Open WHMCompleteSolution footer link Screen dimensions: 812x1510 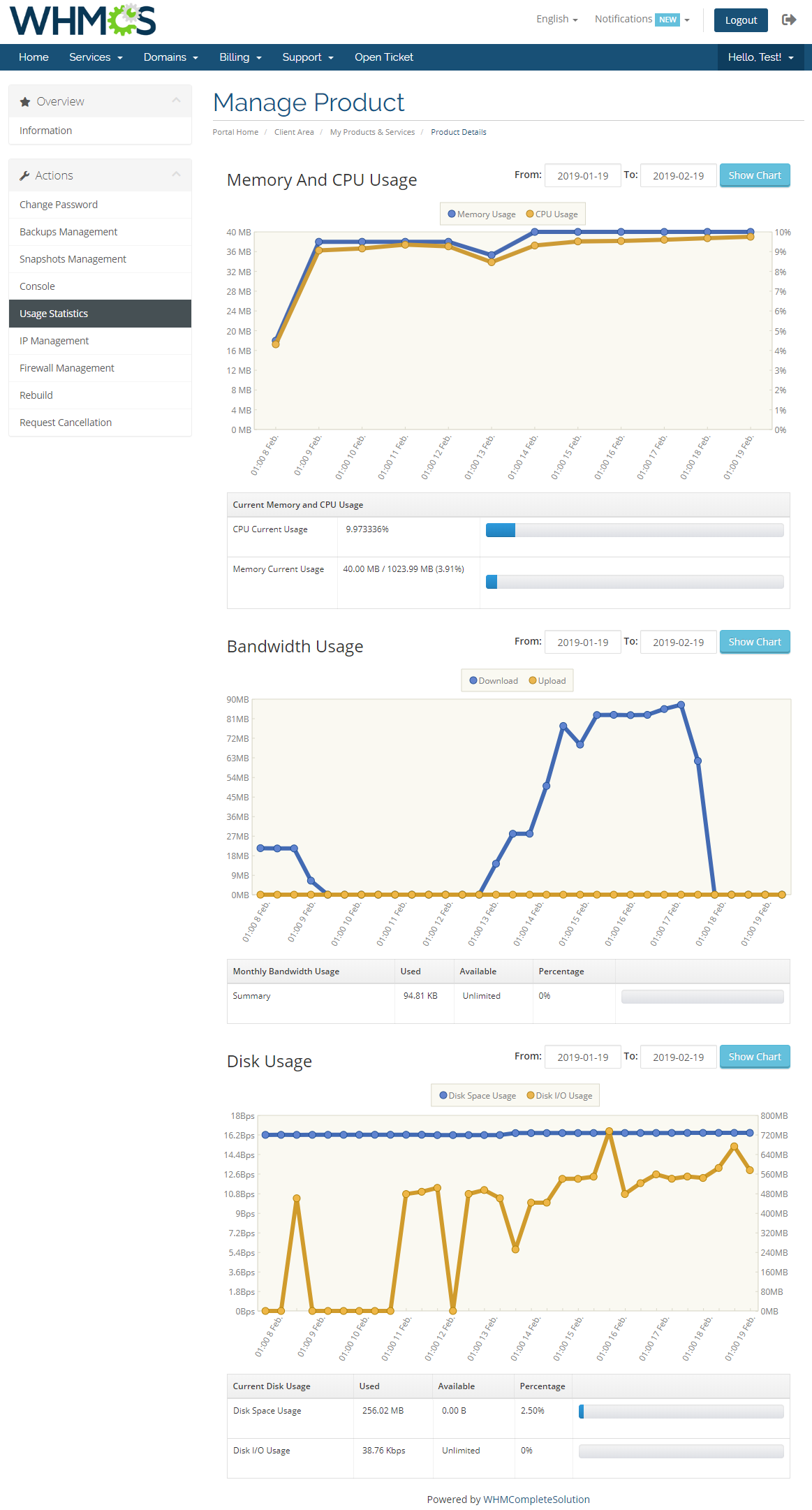[536, 1500]
